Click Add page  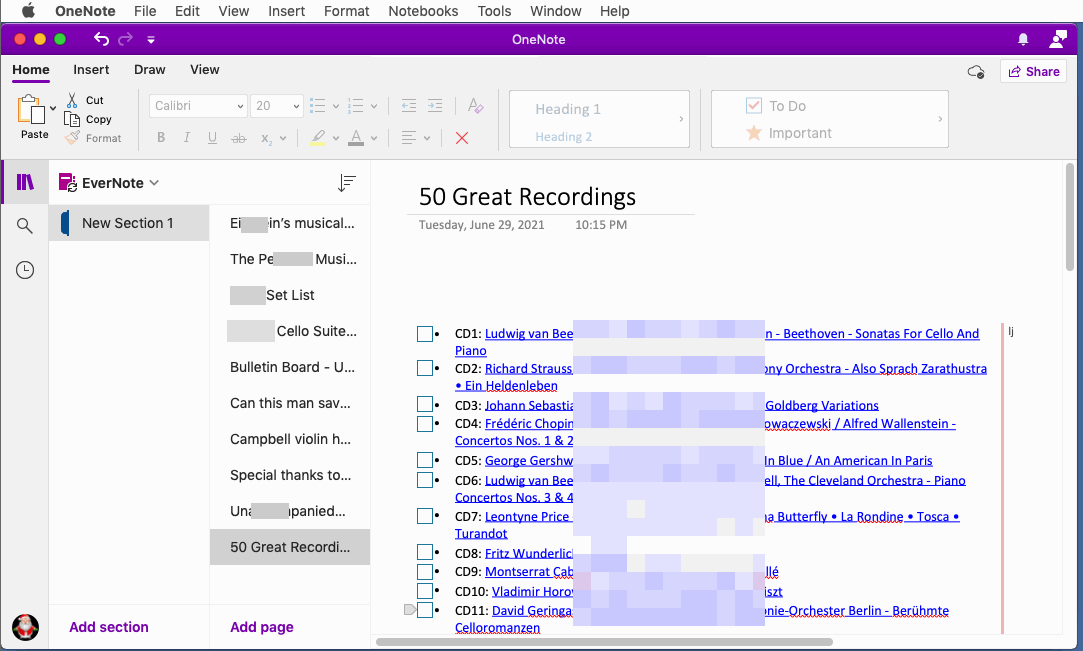[262, 627]
